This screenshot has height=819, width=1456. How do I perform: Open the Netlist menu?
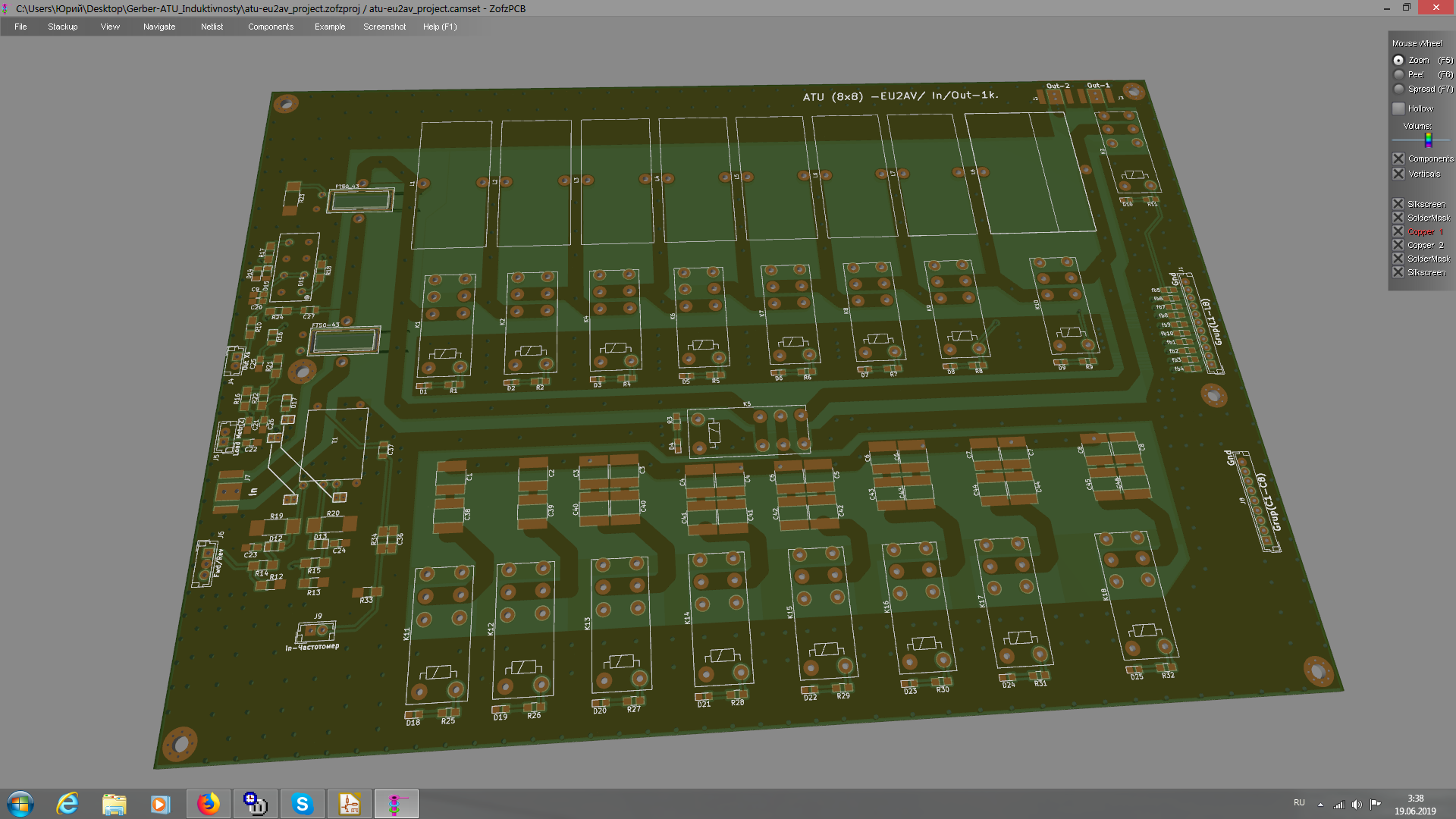pos(212,27)
